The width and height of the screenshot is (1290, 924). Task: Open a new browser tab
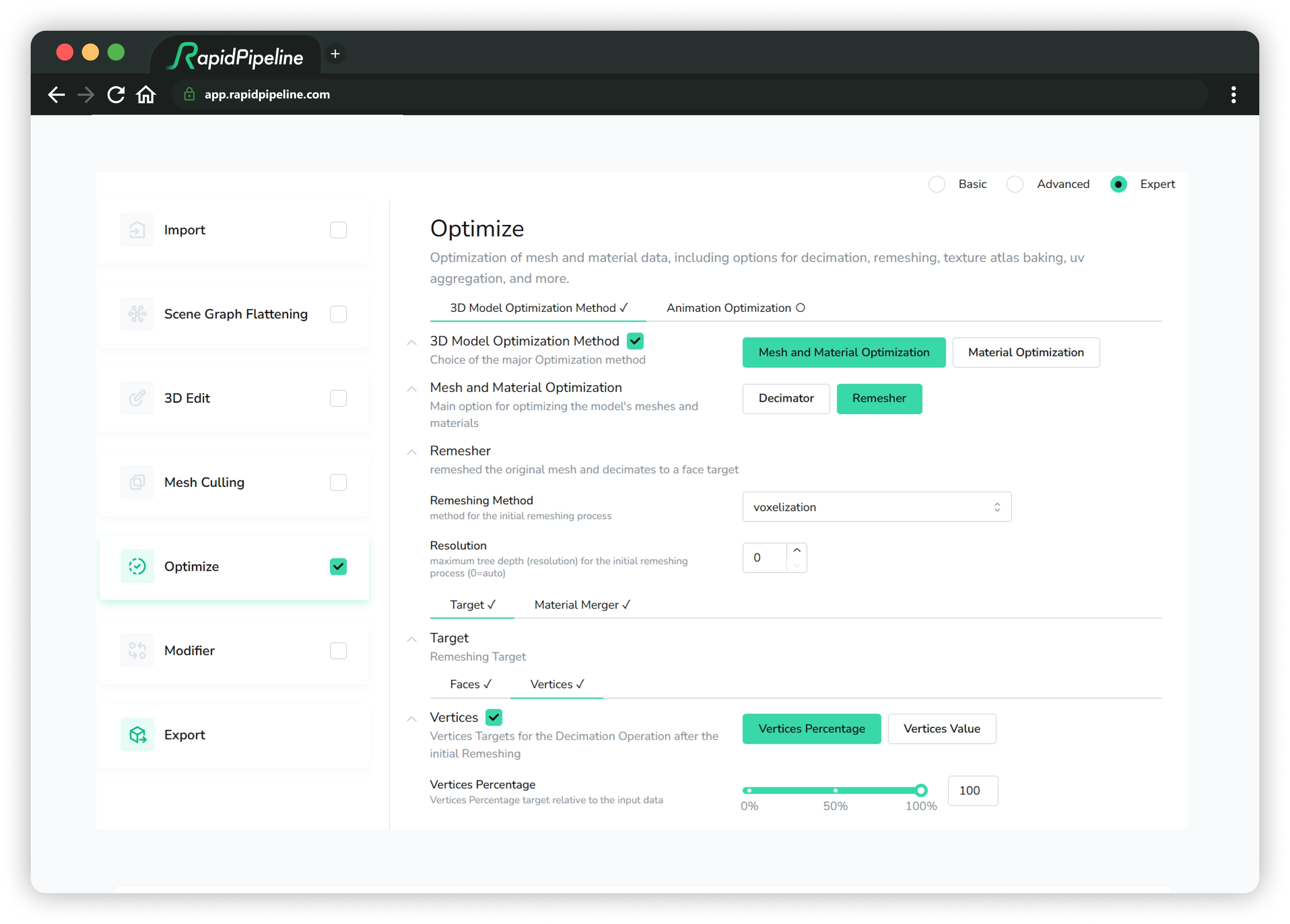336,54
